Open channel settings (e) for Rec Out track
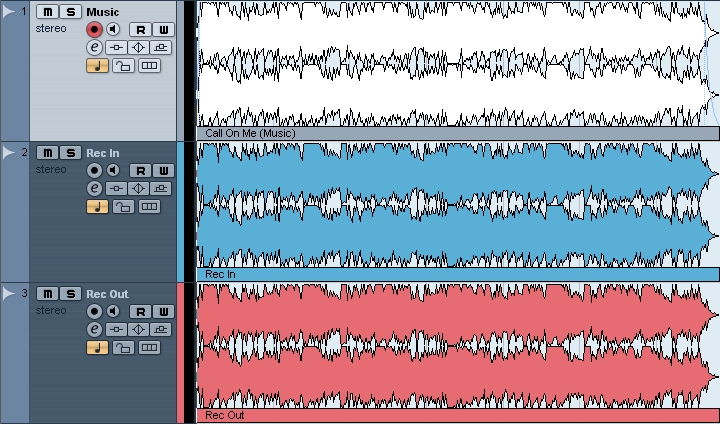 click(x=94, y=329)
